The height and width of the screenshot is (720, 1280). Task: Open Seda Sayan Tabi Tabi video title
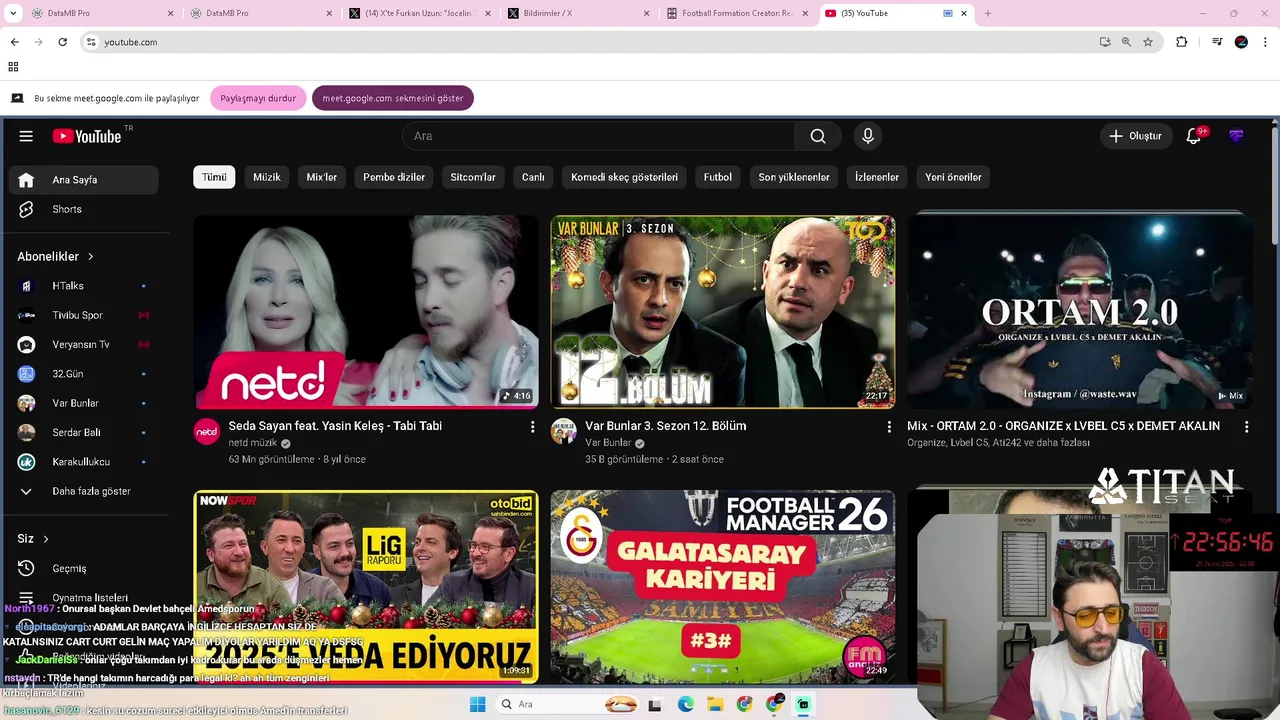click(335, 426)
